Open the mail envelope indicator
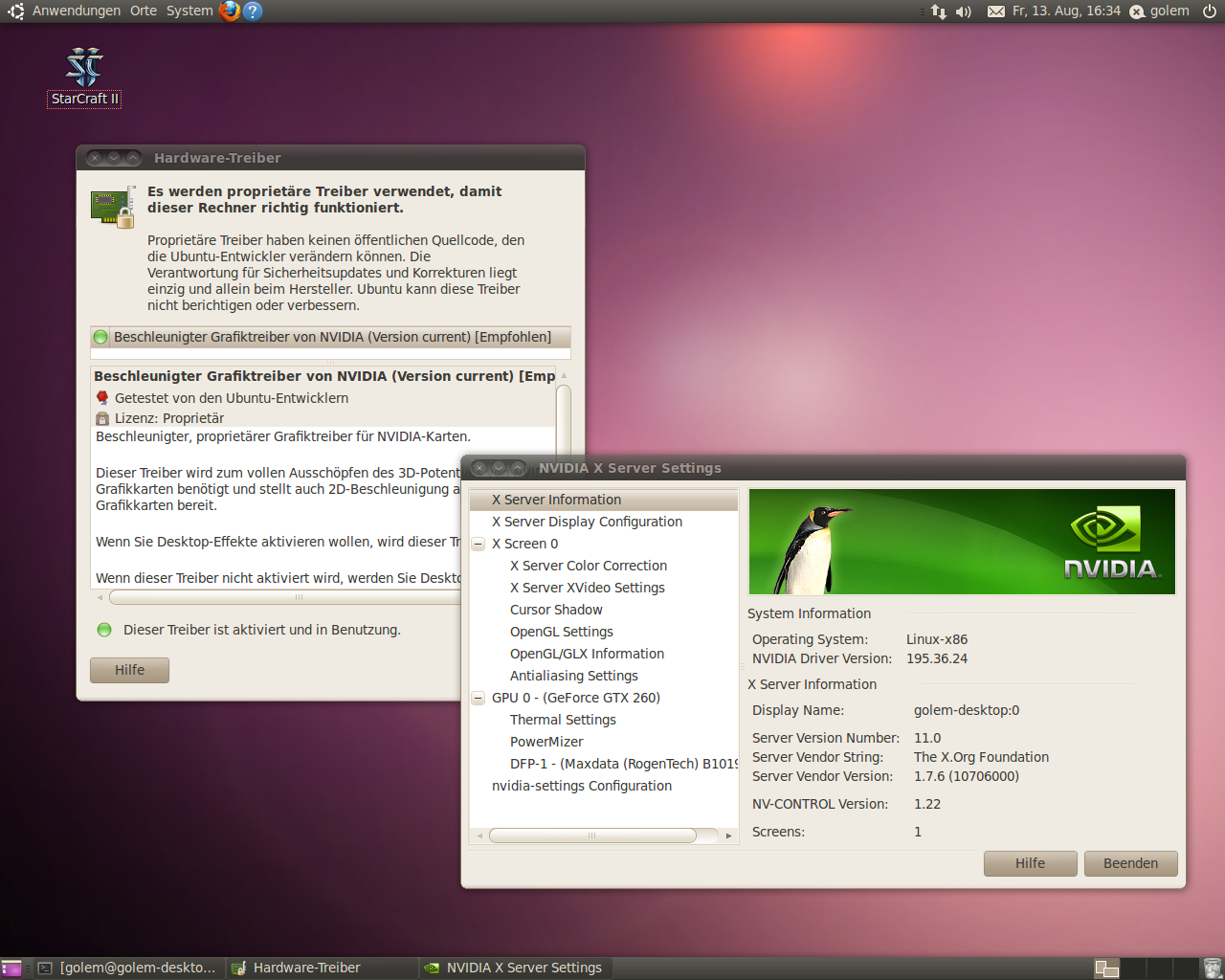This screenshot has height=980, width=1225. pos(995,11)
